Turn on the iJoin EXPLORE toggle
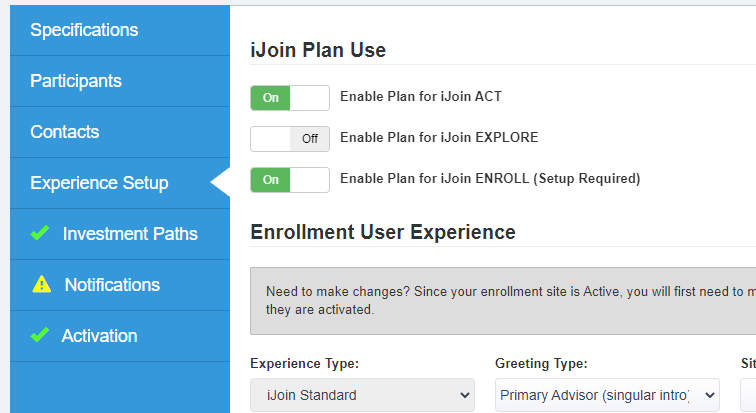Viewport: 756px width, 413px height. 290,139
